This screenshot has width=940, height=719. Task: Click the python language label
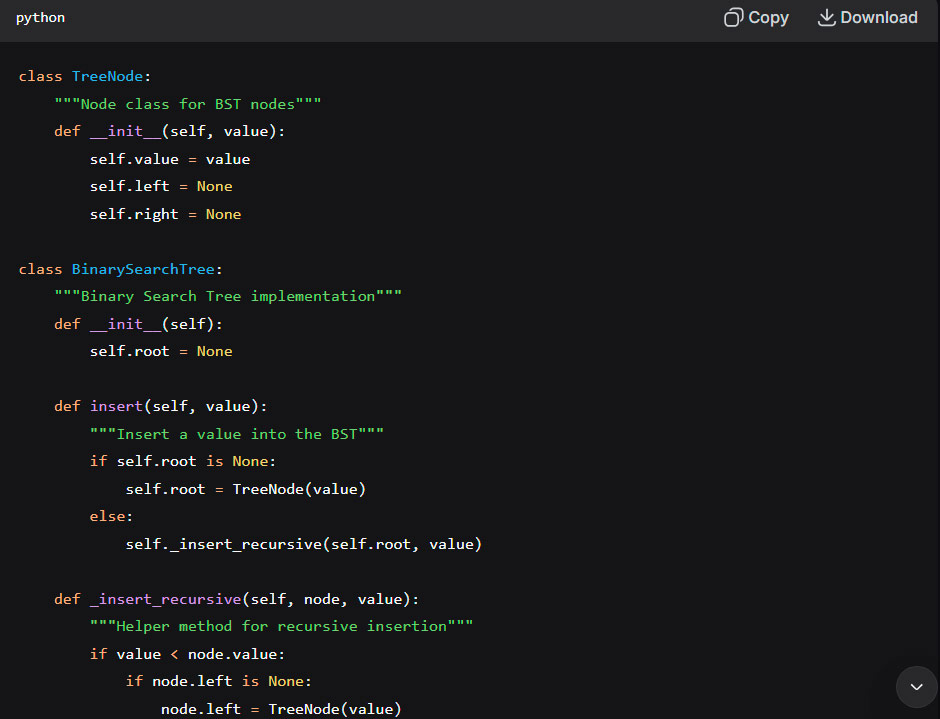[40, 18]
